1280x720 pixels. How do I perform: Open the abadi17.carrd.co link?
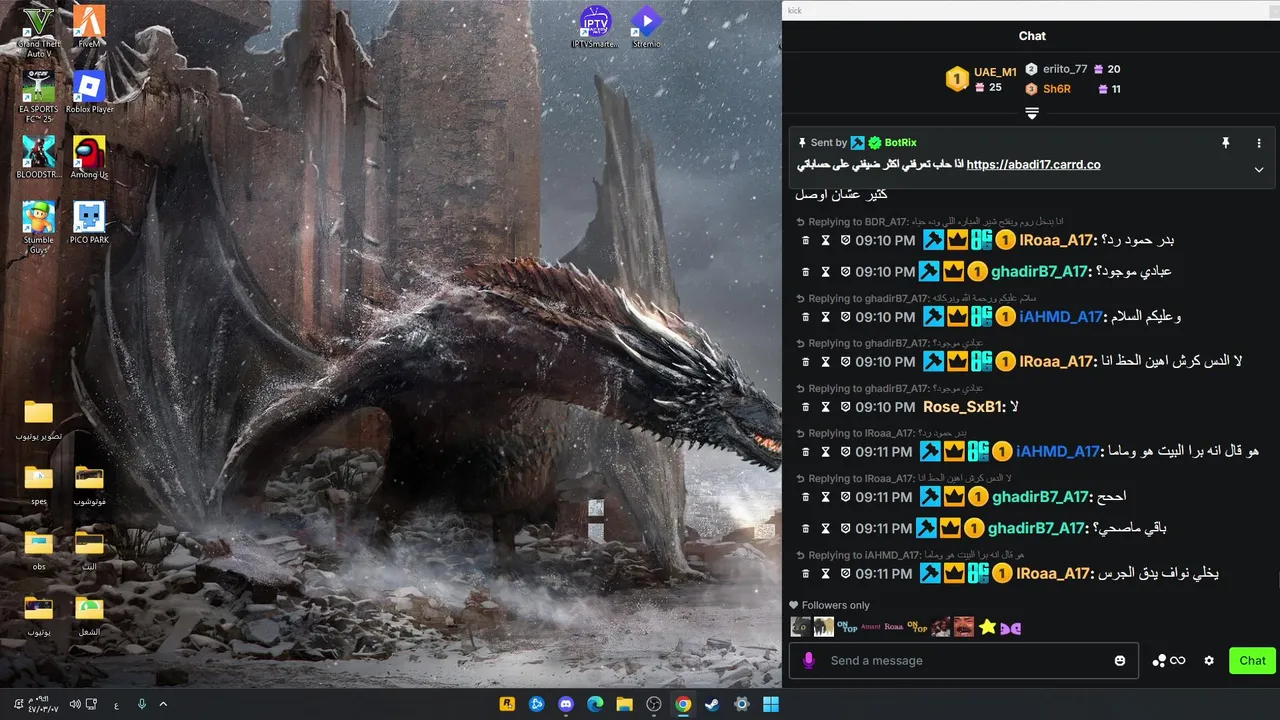click(x=1034, y=164)
